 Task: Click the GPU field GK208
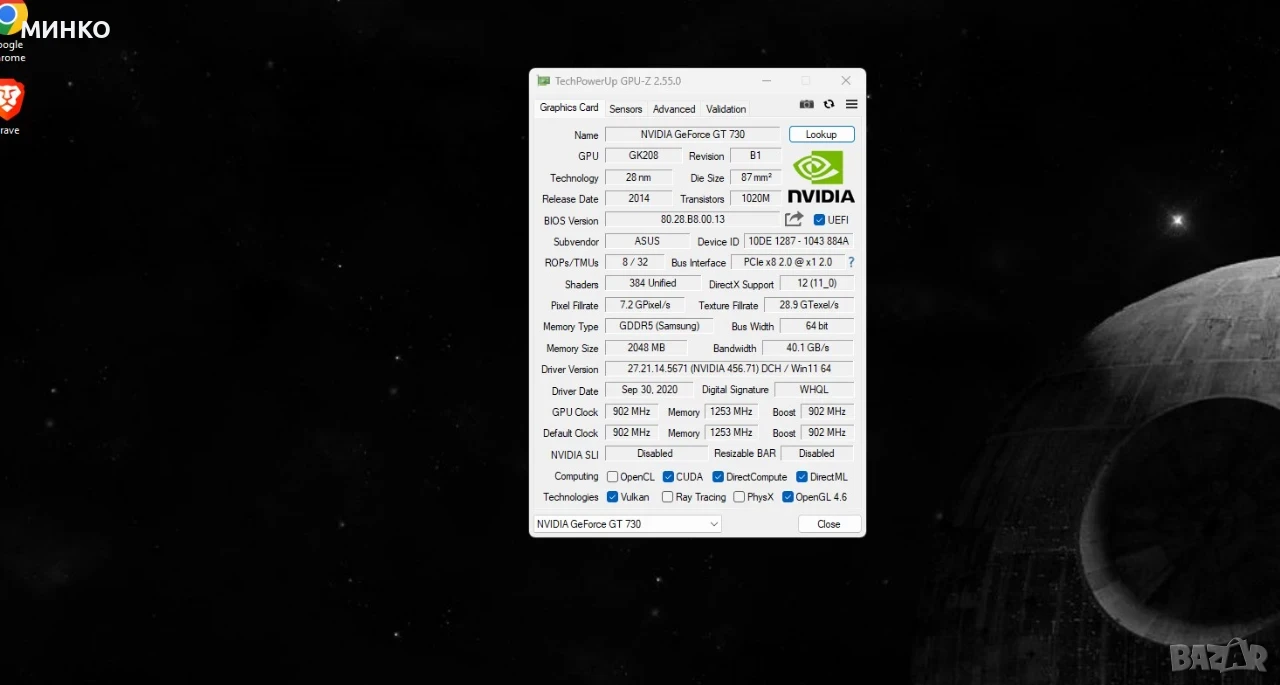click(643, 156)
